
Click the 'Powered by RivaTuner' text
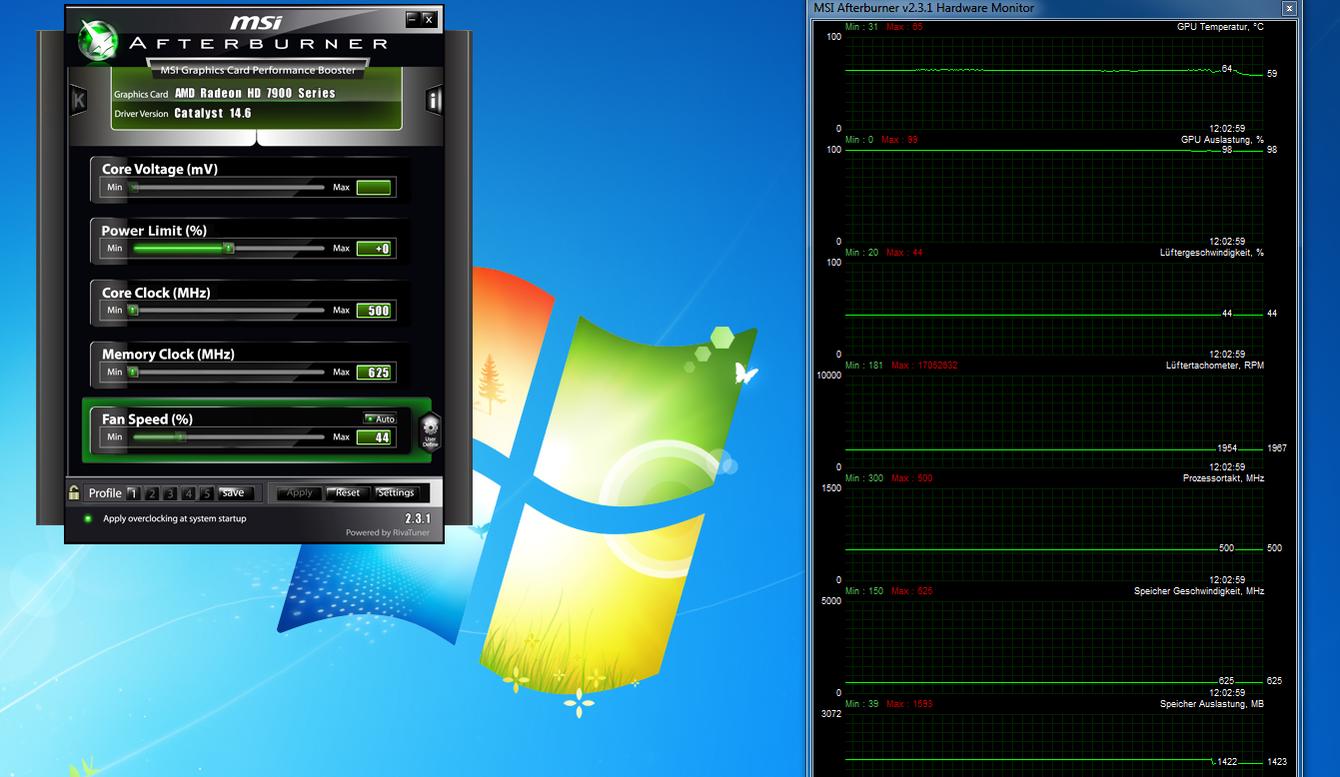(388, 533)
